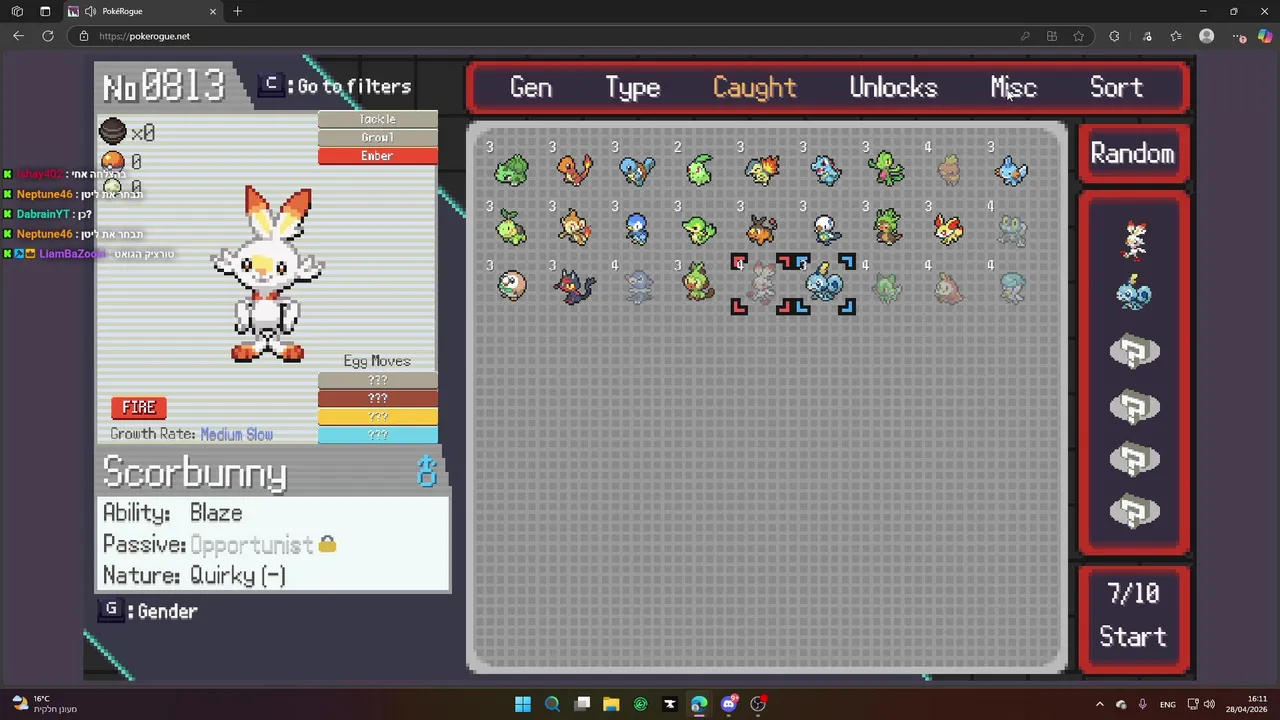Viewport: 1280px width, 720px height.
Task: Select the Cyndaquil starter icon
Action: tap(762, 170)
